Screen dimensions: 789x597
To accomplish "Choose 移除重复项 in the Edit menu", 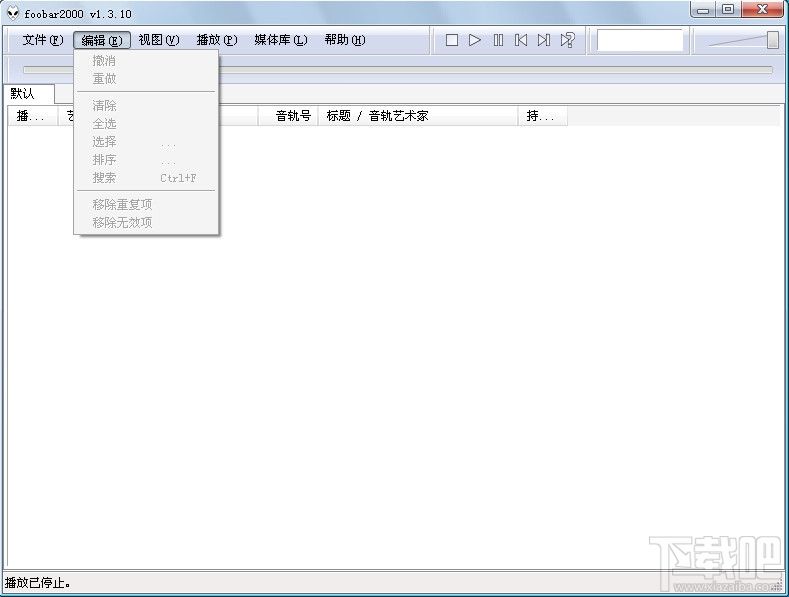I will tap(146, 205).
